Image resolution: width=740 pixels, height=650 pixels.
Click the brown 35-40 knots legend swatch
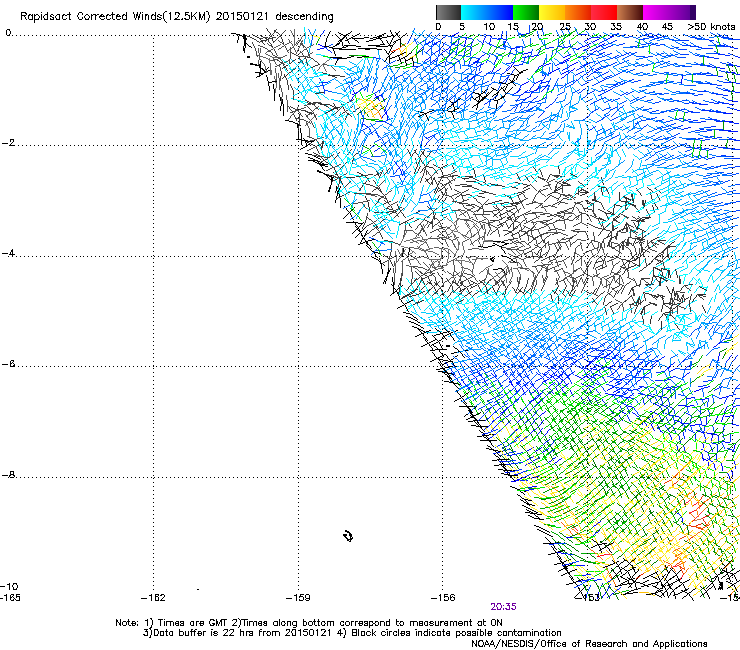pyautogui.click(x=630, y=12)
